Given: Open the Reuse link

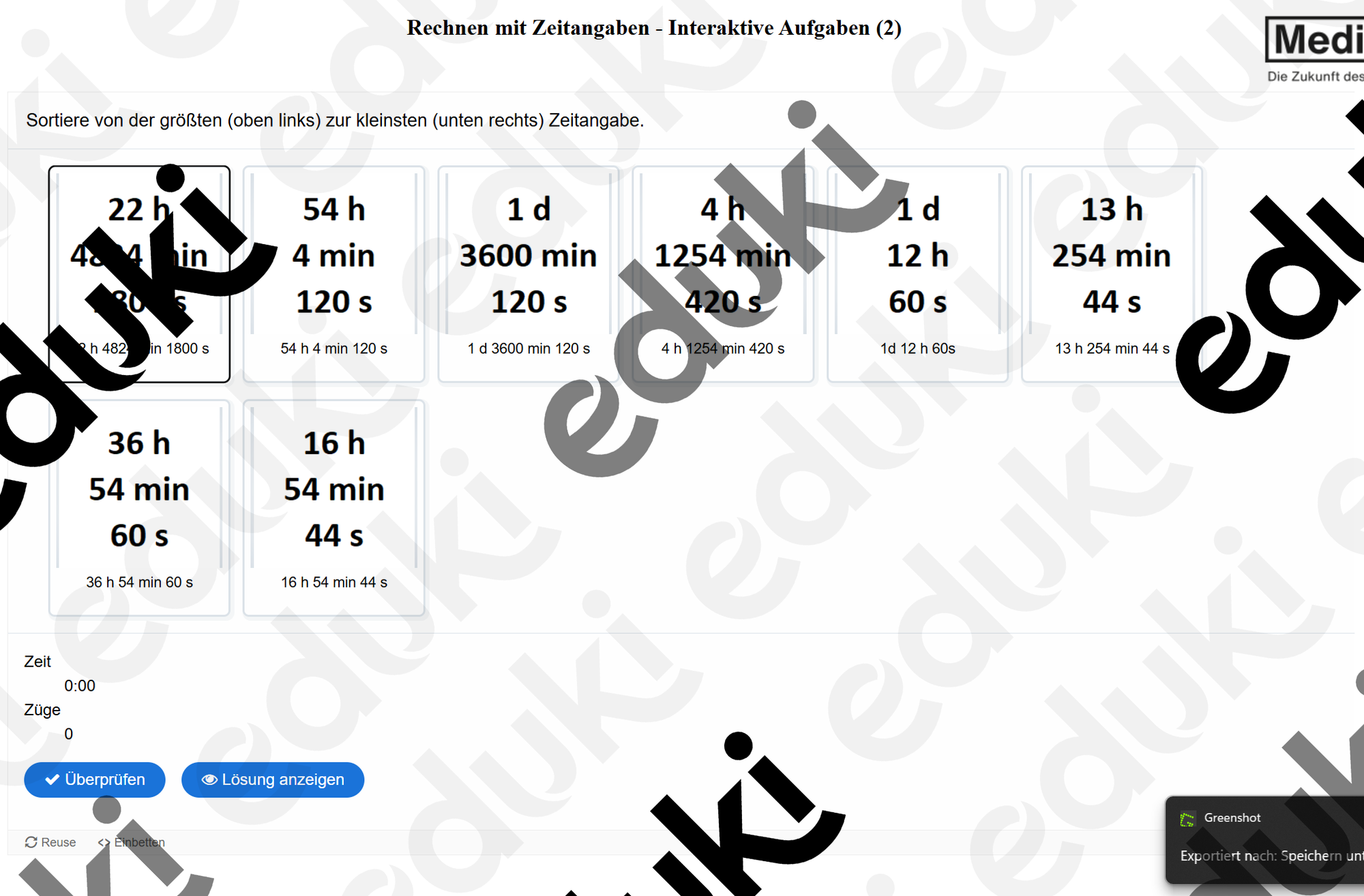Looking at the screenshot, I should click(50, 842).
